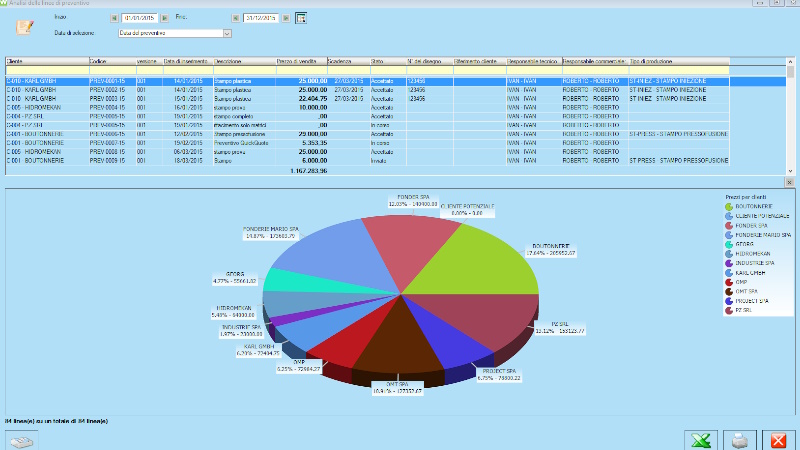This screenshot has height=450, width=800.
Task: Sort by the Data di inserimento column header
Action: (x=187, y=61)
